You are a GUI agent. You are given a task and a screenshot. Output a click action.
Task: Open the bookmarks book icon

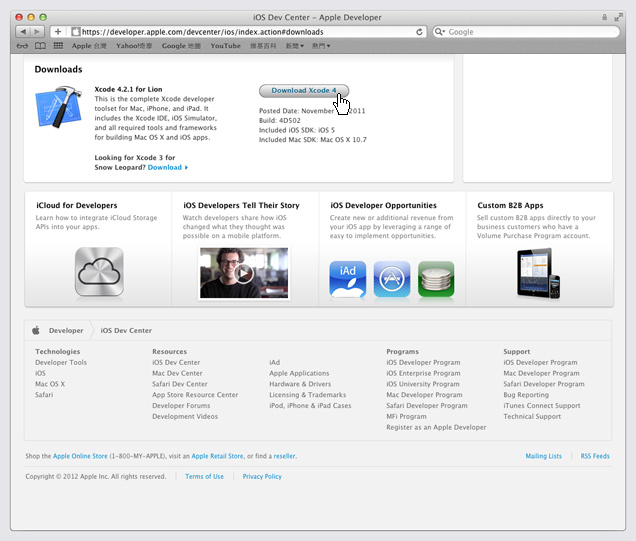[x=40, y=46]
